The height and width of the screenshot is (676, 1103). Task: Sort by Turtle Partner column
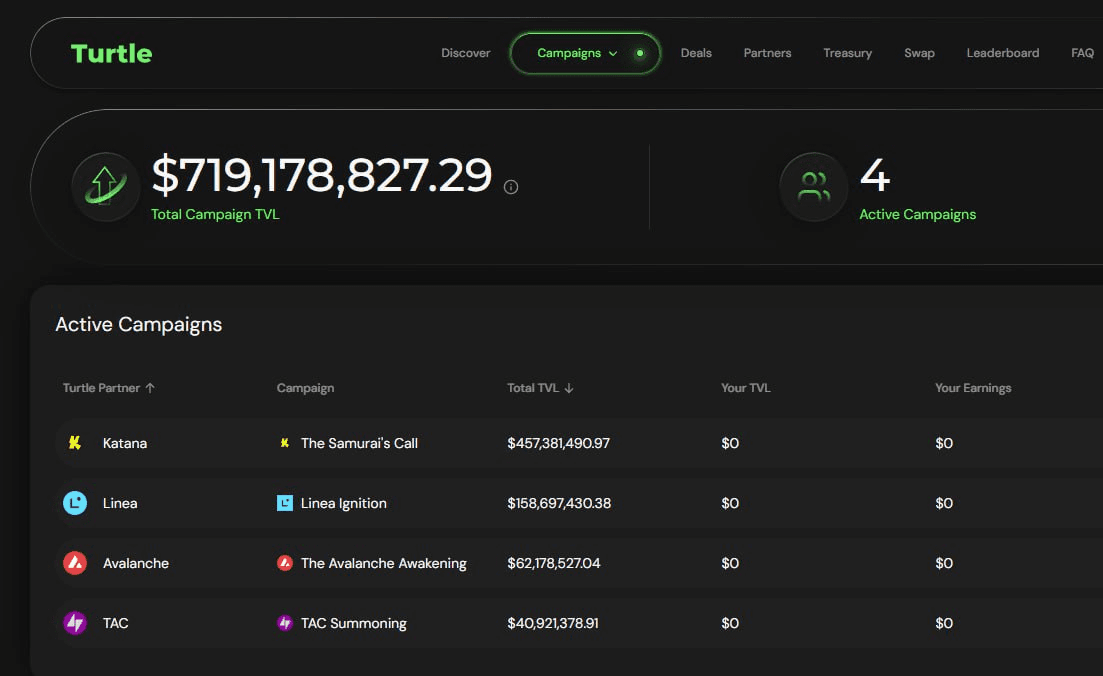pyautogui.click(x=108, y=388)
